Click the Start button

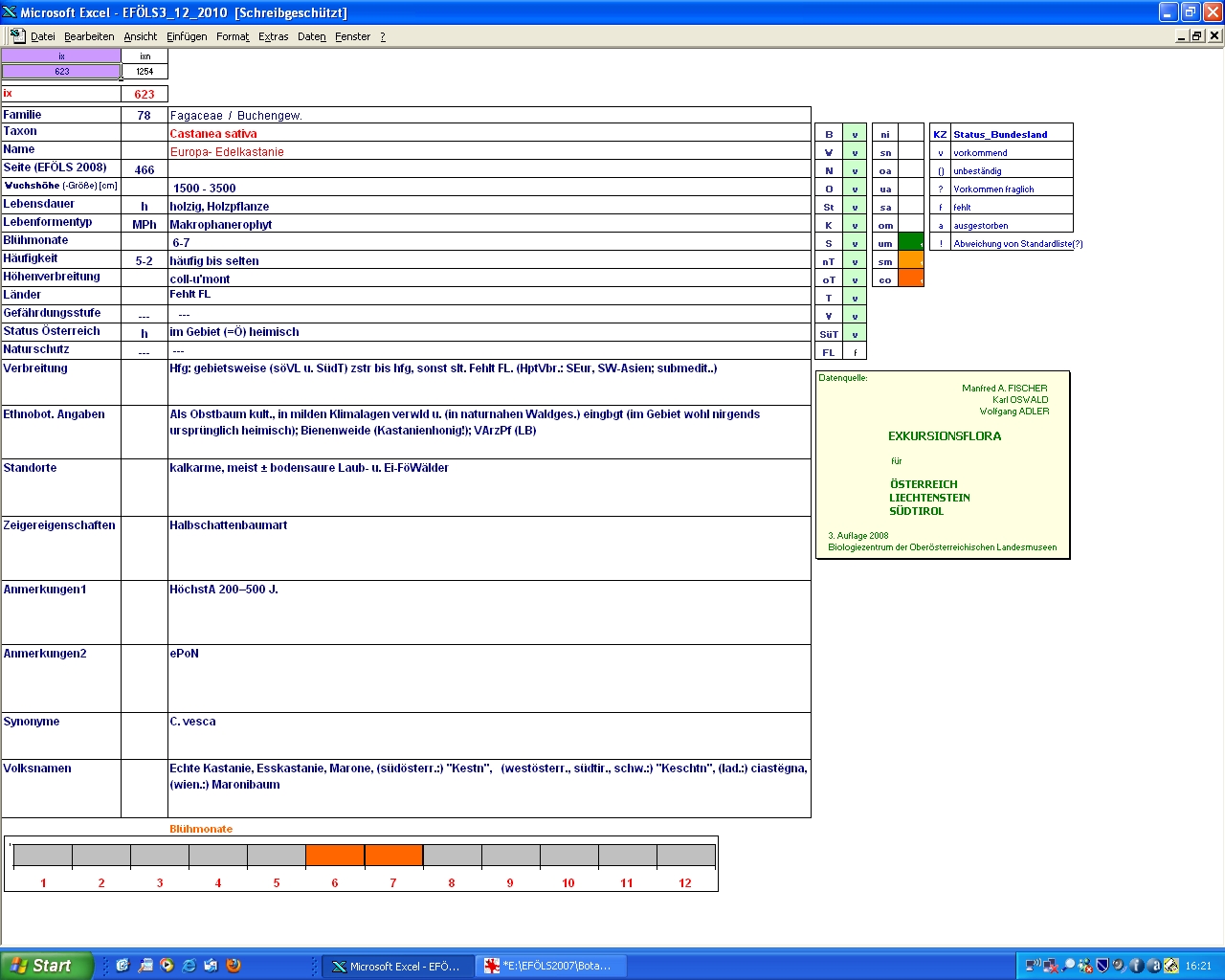click(47, 966)
